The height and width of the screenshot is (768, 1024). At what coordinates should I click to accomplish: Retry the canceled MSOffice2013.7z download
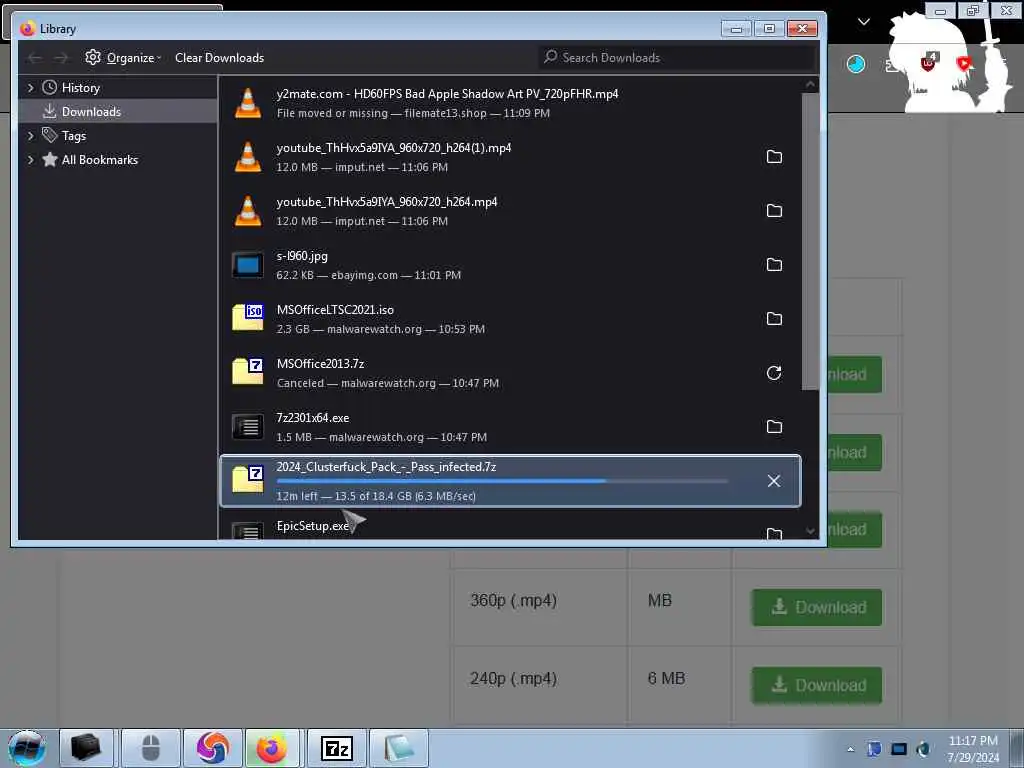[x=774, y=373]
